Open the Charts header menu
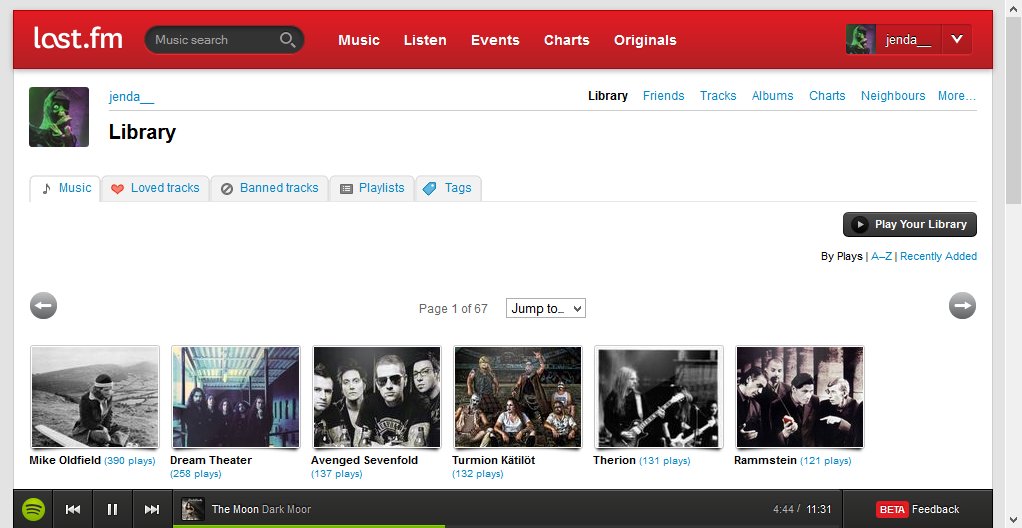The width and height of the screenshot is (1022, 528). [x=566, y=40]
